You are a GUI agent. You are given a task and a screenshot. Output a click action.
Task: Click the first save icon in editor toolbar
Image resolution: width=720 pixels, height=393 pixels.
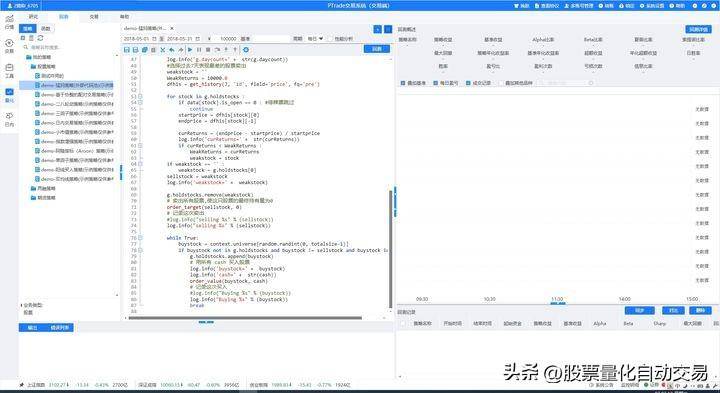click(x=127, y=50)
